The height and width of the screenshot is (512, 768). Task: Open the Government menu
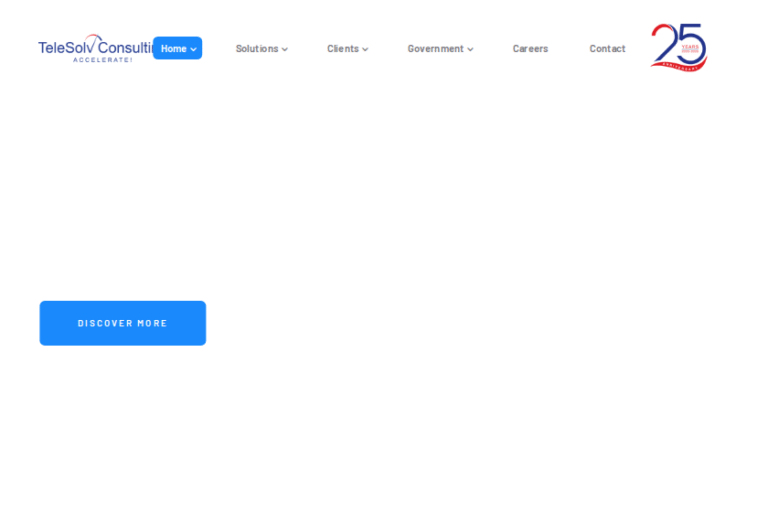pyautogui.click(x=435, y=48)
